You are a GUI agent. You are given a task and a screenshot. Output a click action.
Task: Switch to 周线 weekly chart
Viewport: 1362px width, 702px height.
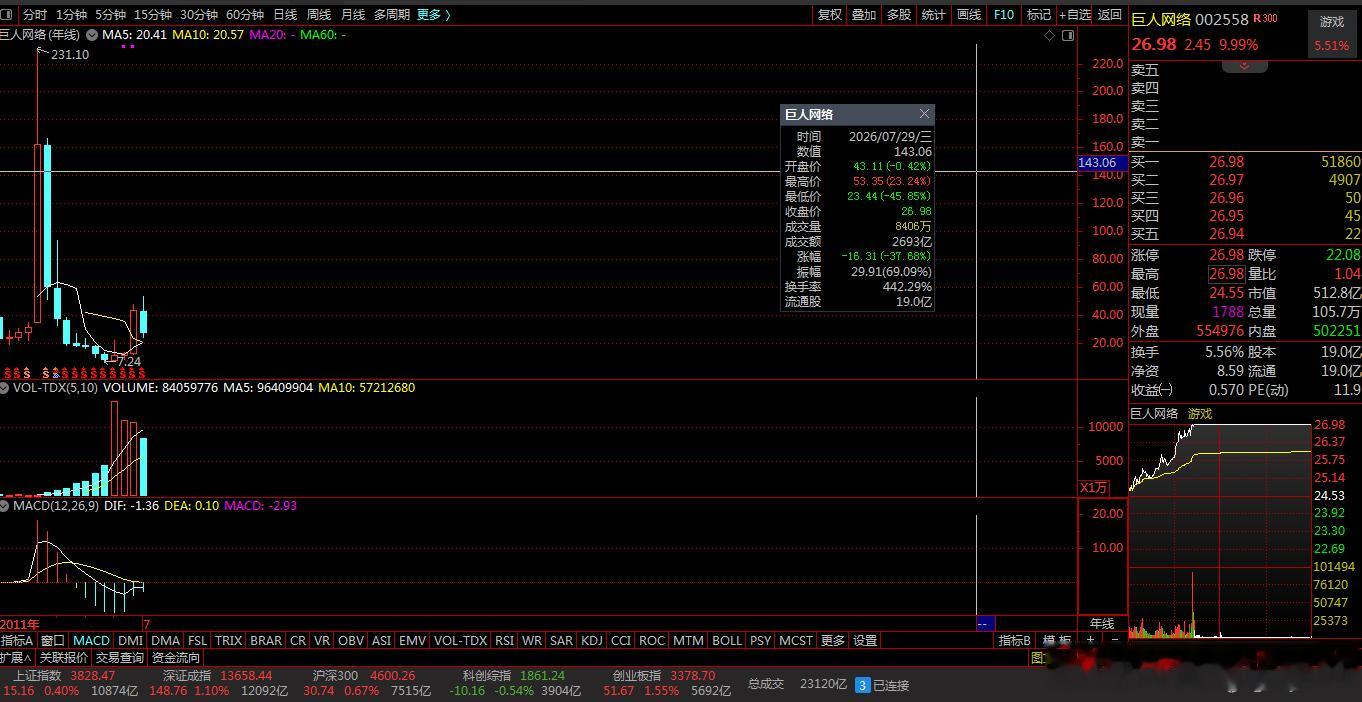tap(319, 14)
